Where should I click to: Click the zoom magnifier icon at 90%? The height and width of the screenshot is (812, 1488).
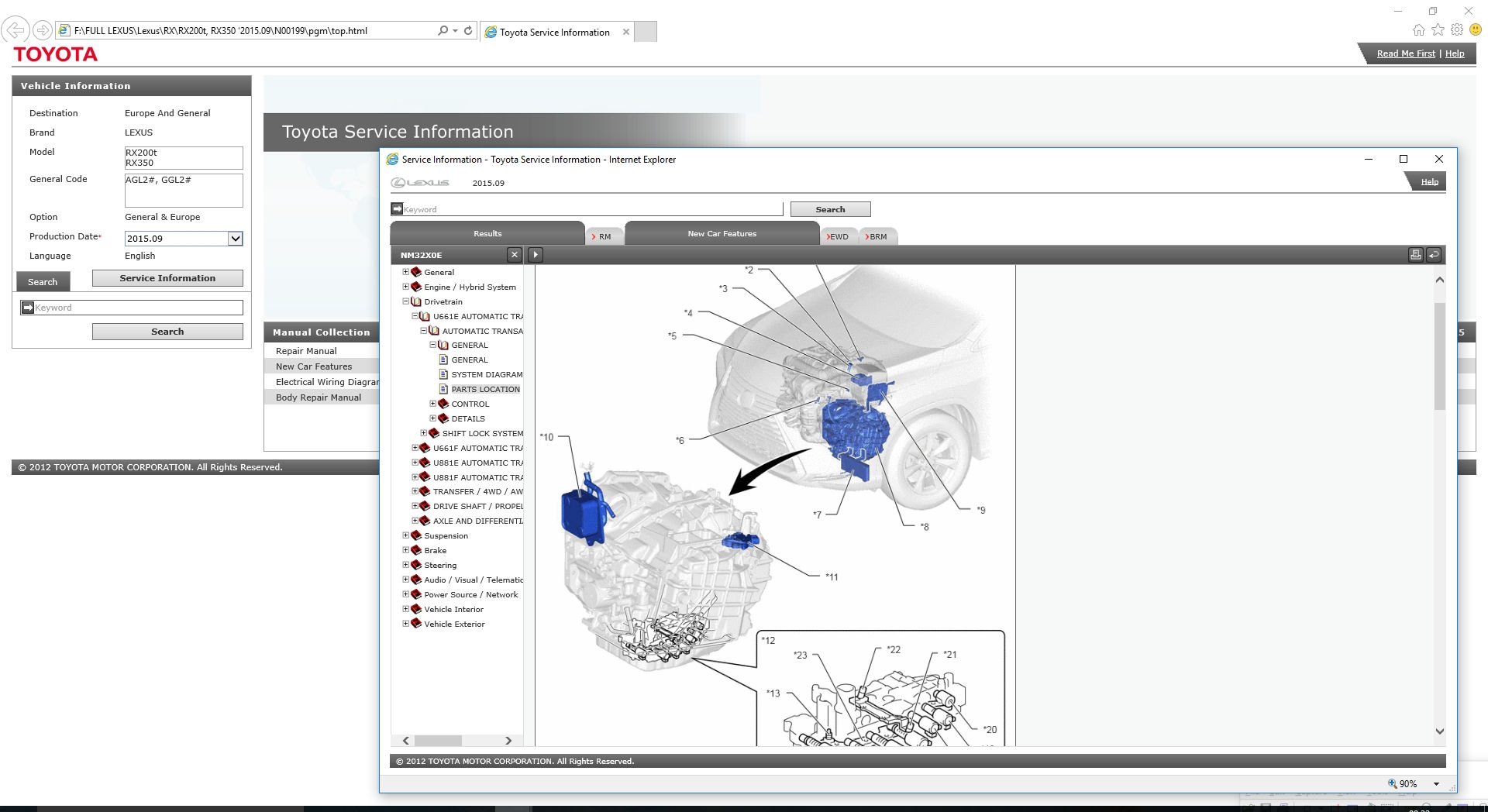click(1393, 783)
